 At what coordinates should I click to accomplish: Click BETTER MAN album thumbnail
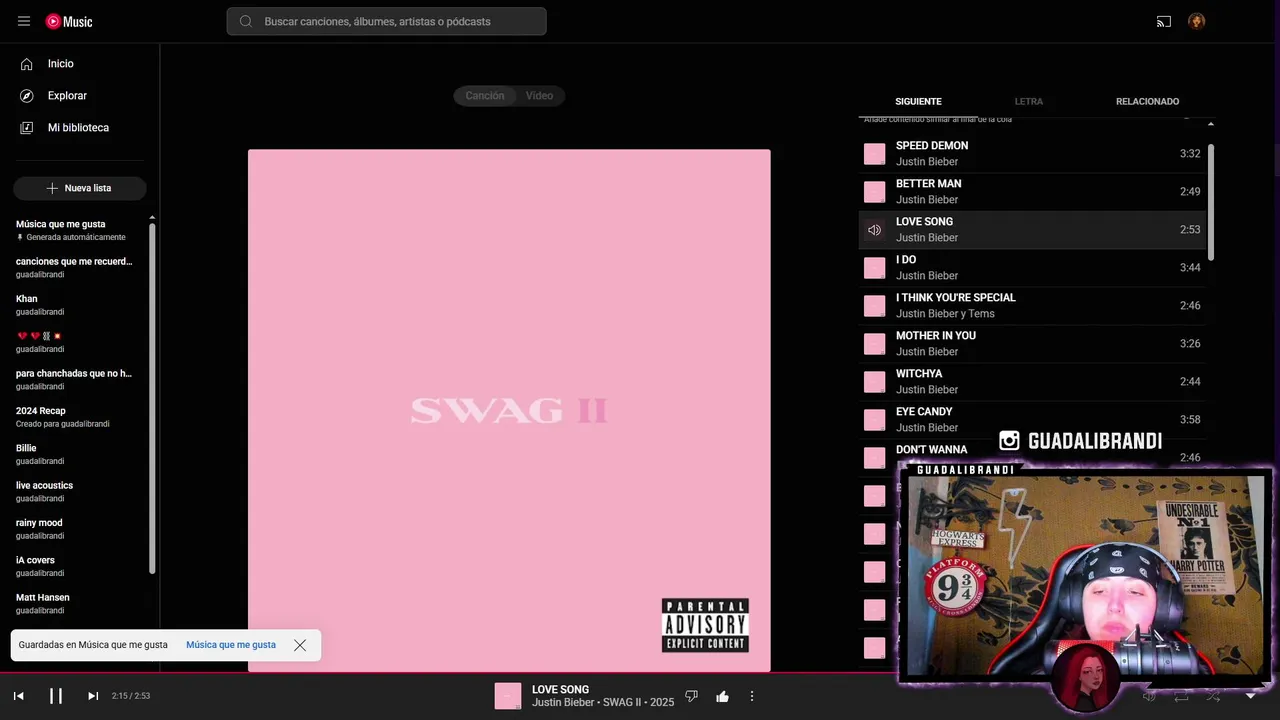pyautogui.click(x=874, y=192)
